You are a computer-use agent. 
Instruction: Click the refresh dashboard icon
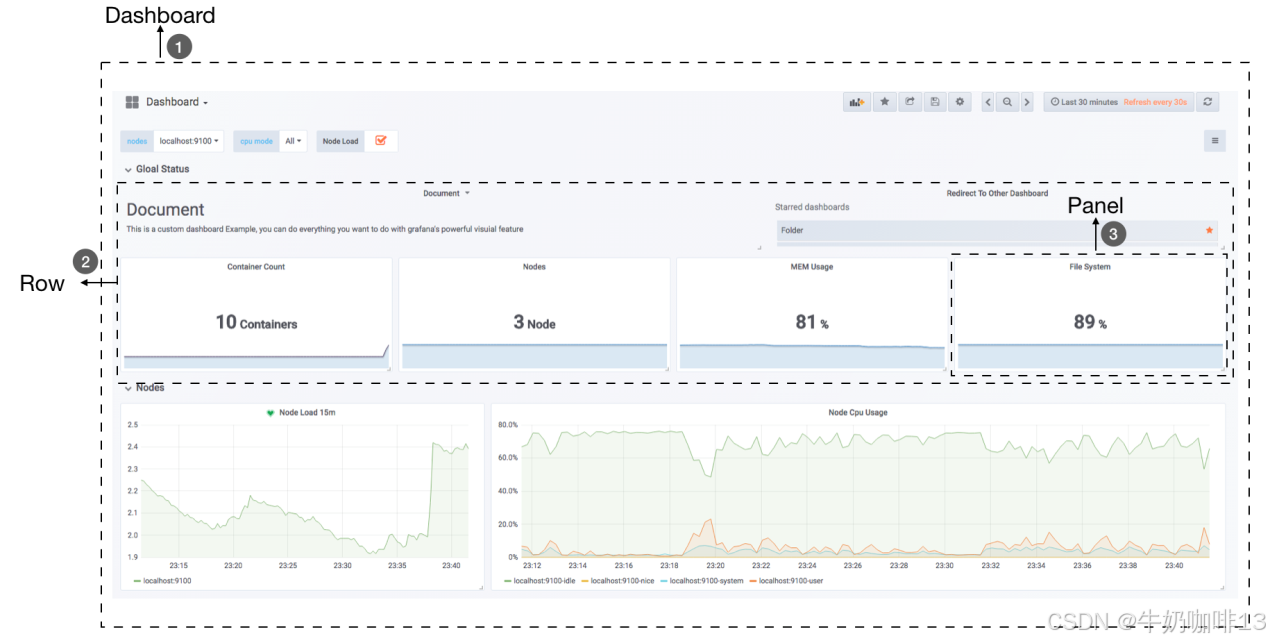(x=1208, y=102)
